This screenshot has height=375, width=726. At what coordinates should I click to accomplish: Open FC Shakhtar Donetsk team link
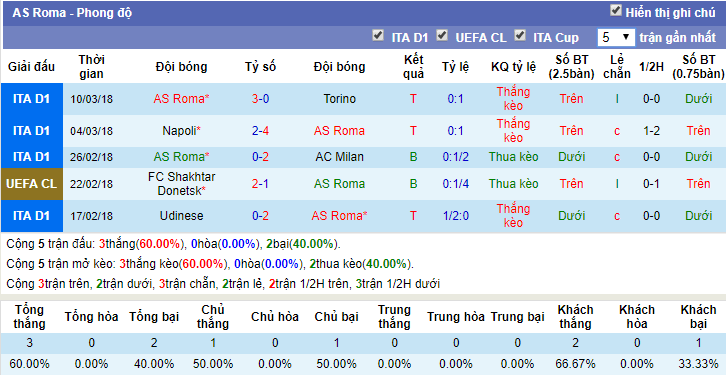click(x=182, y=184)
